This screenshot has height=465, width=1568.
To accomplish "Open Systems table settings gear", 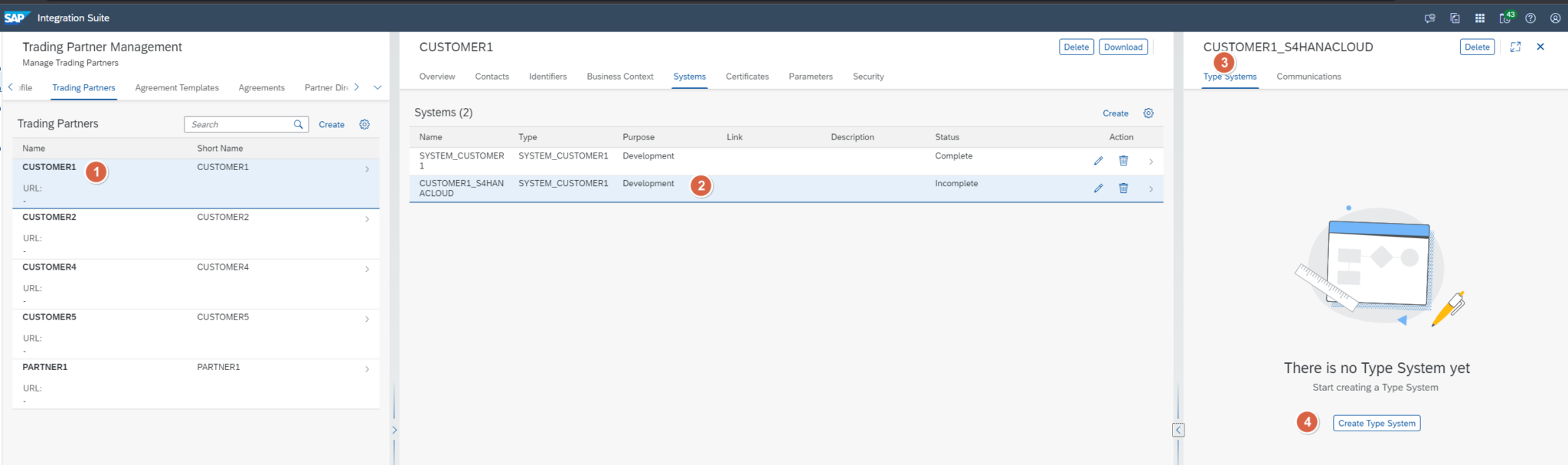I will 1148,113.
